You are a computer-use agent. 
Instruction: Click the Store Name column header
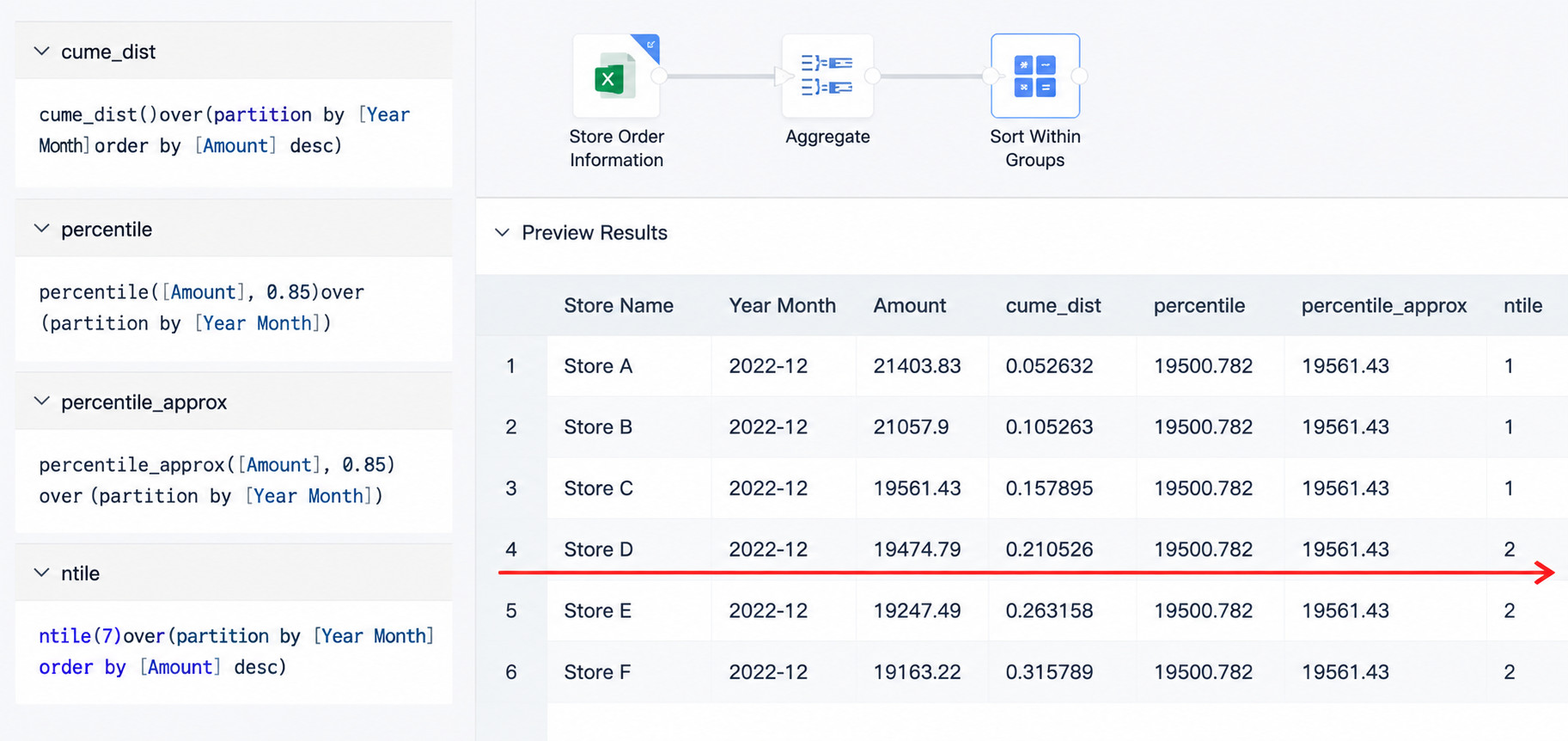point(619,305)
